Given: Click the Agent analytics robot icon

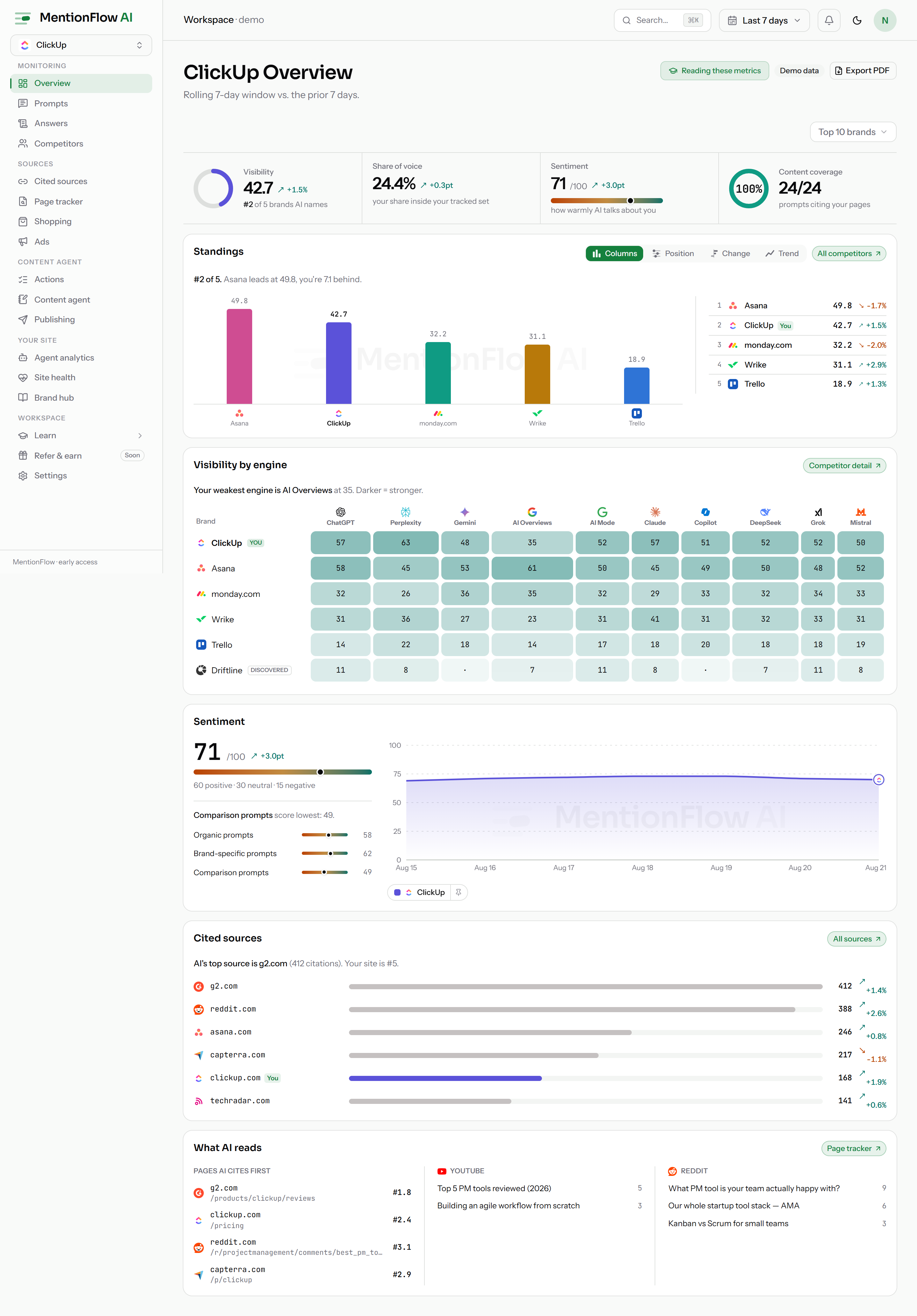Looking at the screenshot, I should point(23,357).
